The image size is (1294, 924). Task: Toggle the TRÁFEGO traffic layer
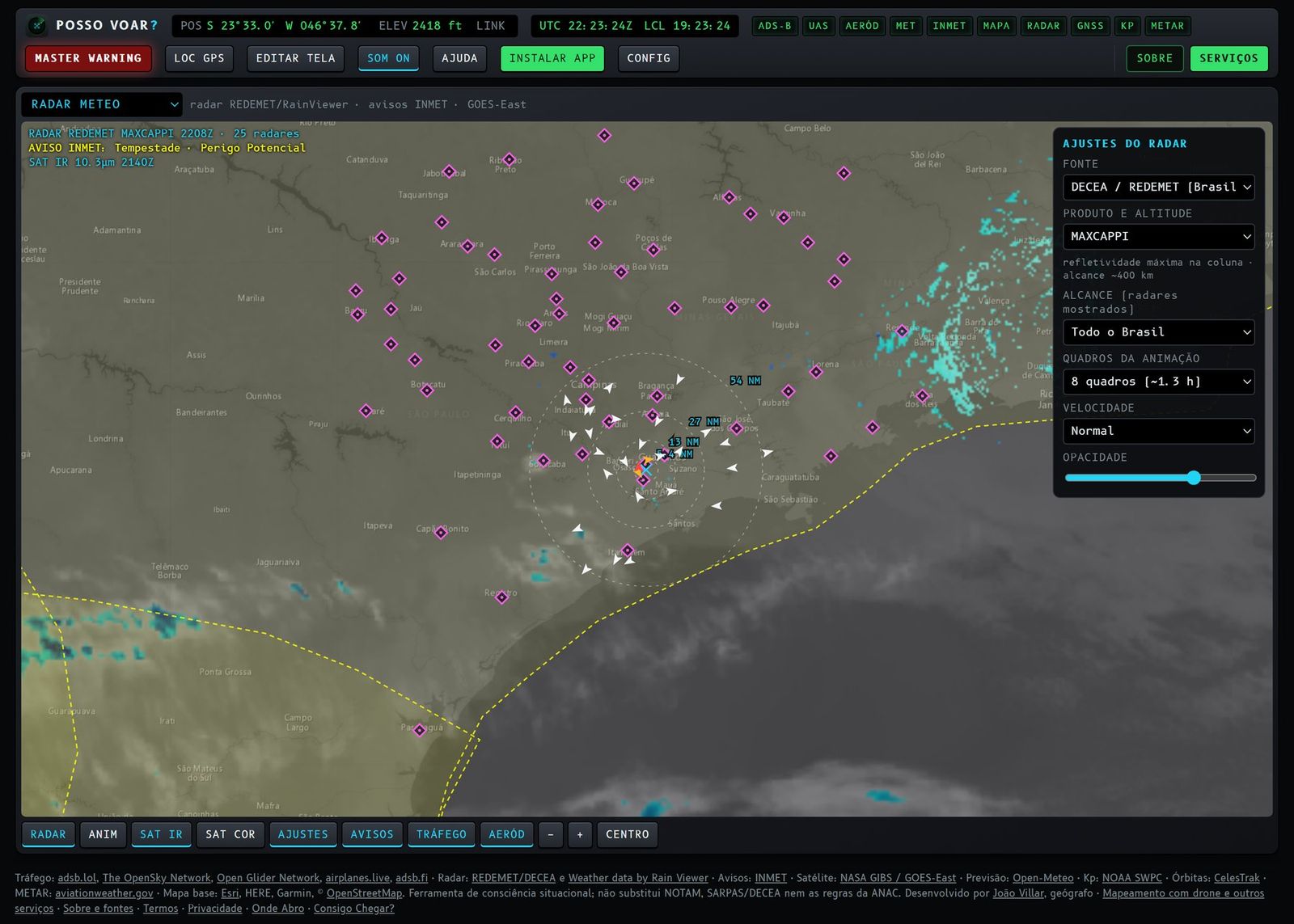(442, 834)
